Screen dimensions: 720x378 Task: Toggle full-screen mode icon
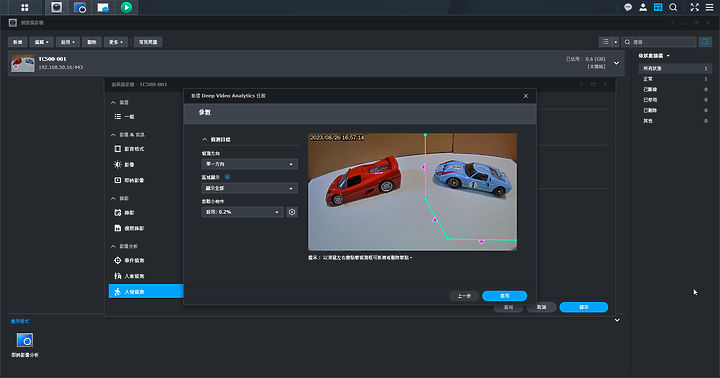coord(695,7)
